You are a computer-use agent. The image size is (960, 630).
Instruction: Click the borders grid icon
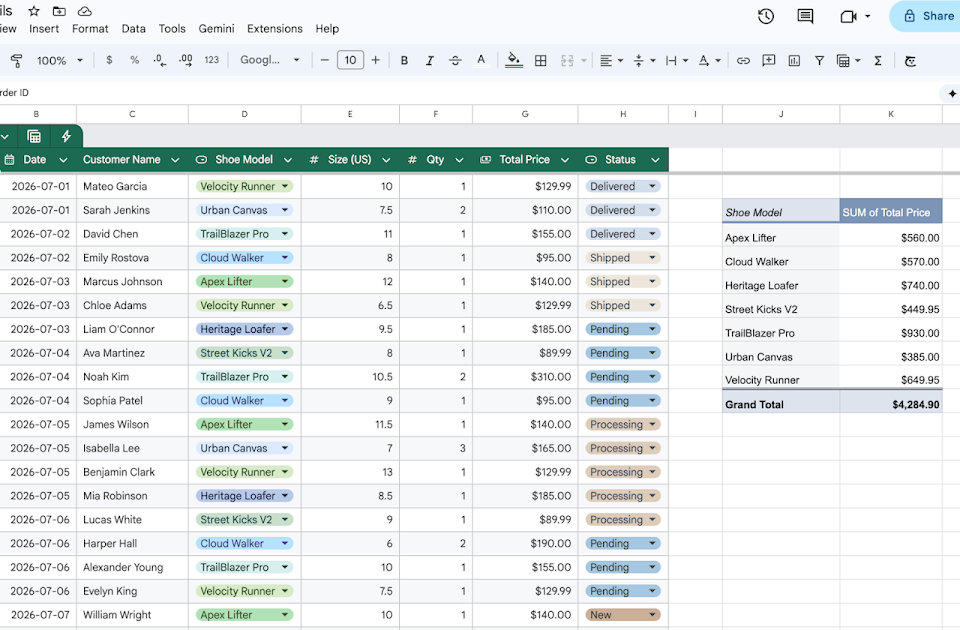(x=541, y=61)
